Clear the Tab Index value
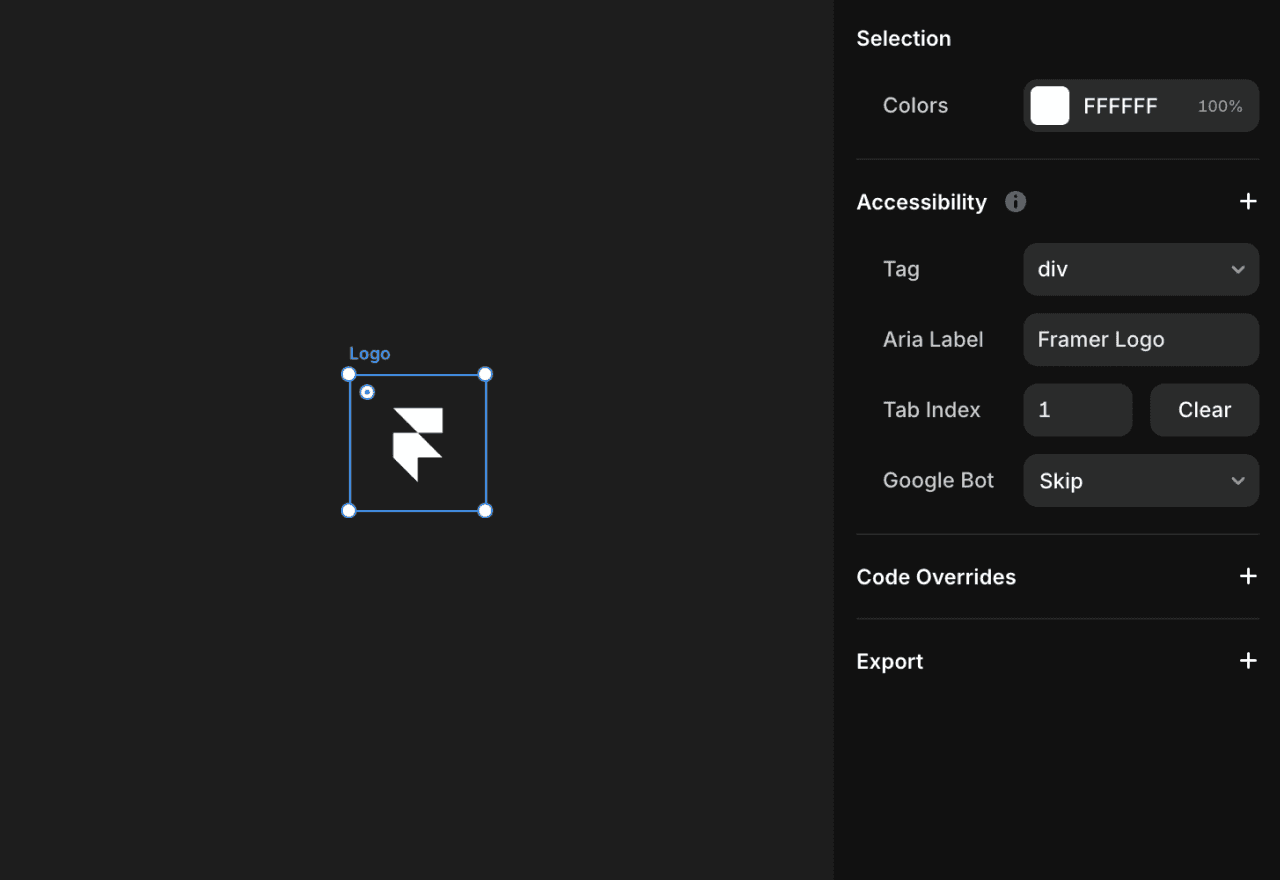This screenshot has width=1280, height=880. point(1204,410)
